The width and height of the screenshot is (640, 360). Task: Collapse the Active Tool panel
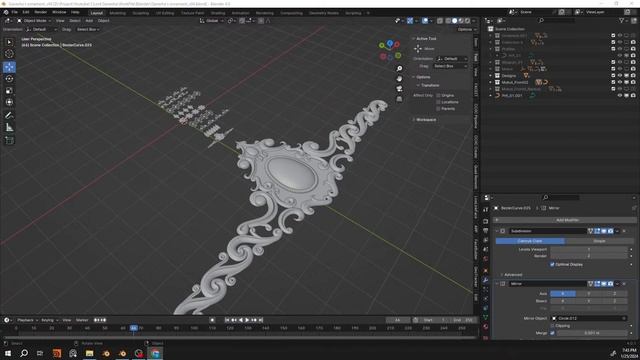pos(413,38)
